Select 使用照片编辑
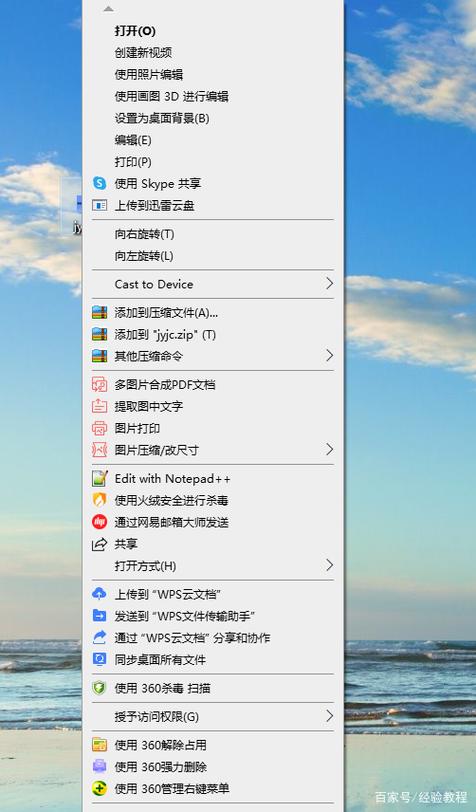 (149, 75)
